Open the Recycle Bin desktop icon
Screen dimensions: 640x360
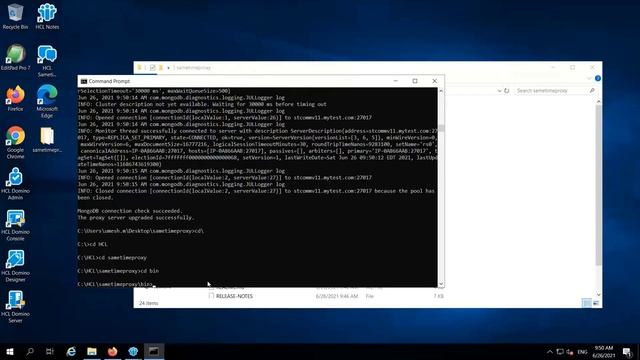tap(15, 16)
